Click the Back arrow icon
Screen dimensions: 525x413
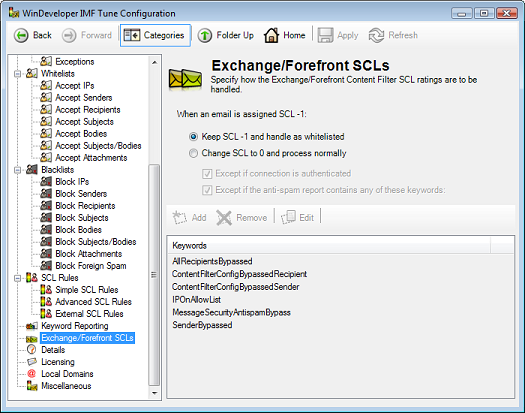tap(21, 35)
